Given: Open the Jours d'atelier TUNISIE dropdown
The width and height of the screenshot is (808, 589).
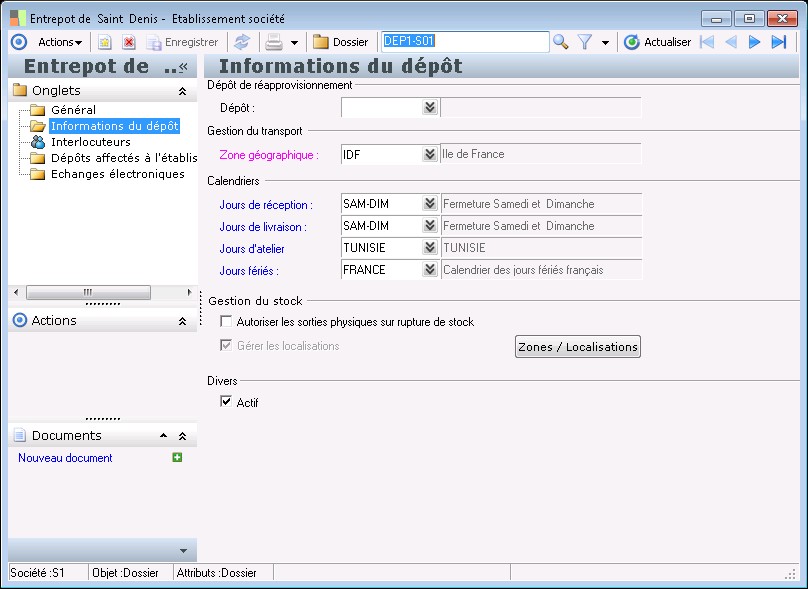Looking at the screenshot, I should click(430, 248).
